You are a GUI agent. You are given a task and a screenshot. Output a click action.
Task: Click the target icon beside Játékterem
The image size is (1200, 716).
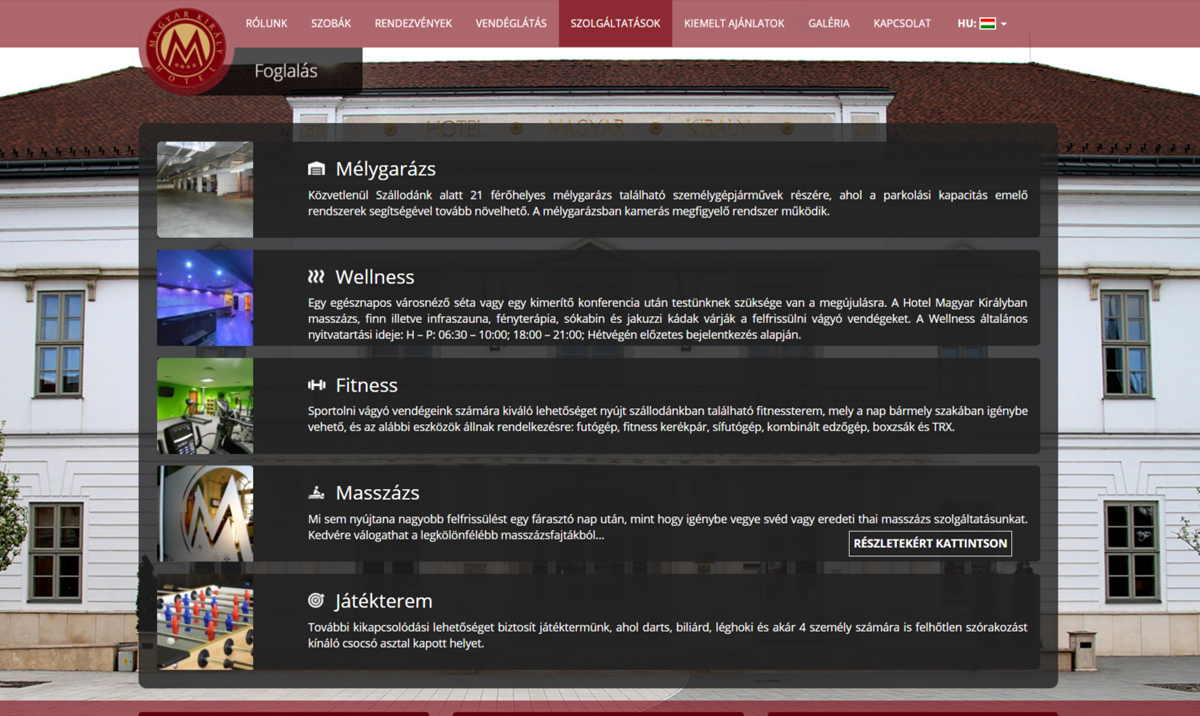coord(316,601)
